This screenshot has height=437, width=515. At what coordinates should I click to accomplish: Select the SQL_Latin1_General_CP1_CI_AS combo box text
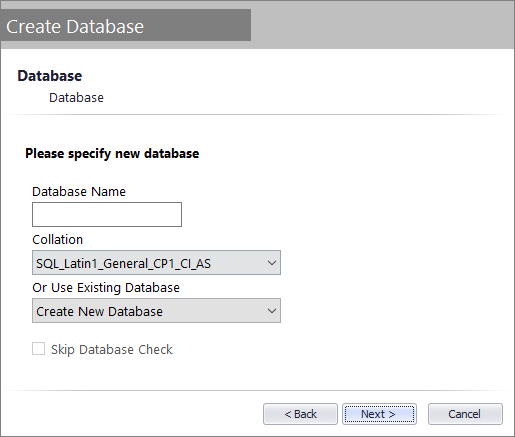pos(123,264)
